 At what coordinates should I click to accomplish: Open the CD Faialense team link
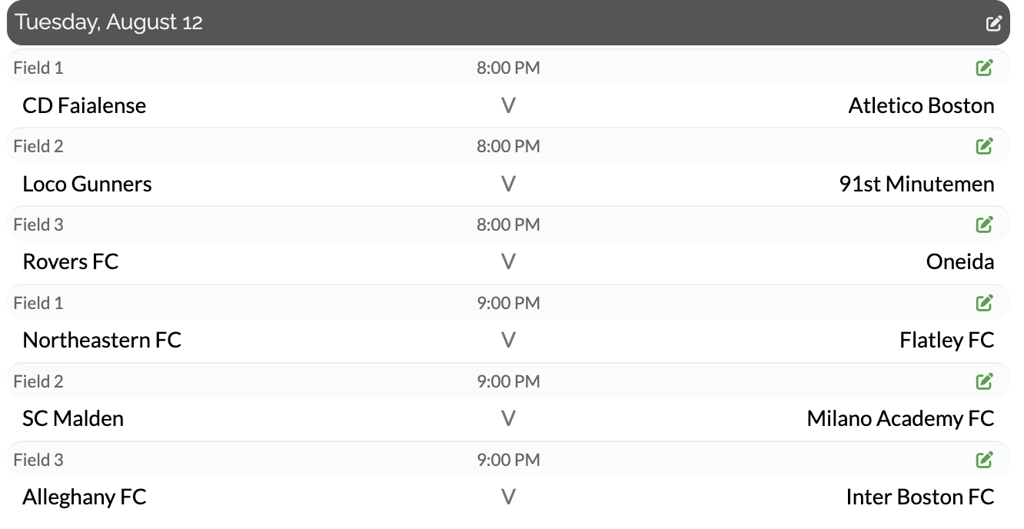84,105
